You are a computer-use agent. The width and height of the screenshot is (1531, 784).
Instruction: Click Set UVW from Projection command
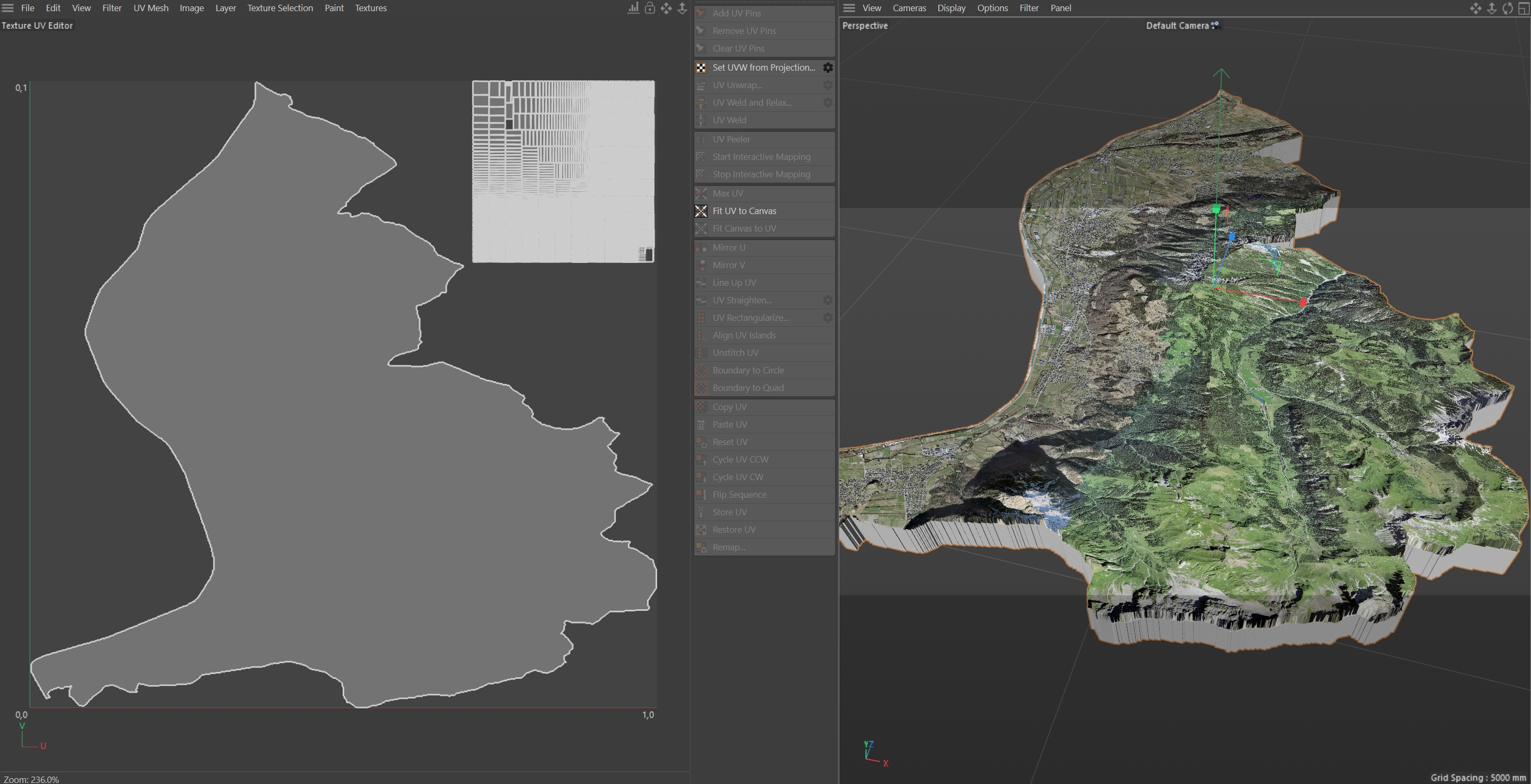point(763,68)
